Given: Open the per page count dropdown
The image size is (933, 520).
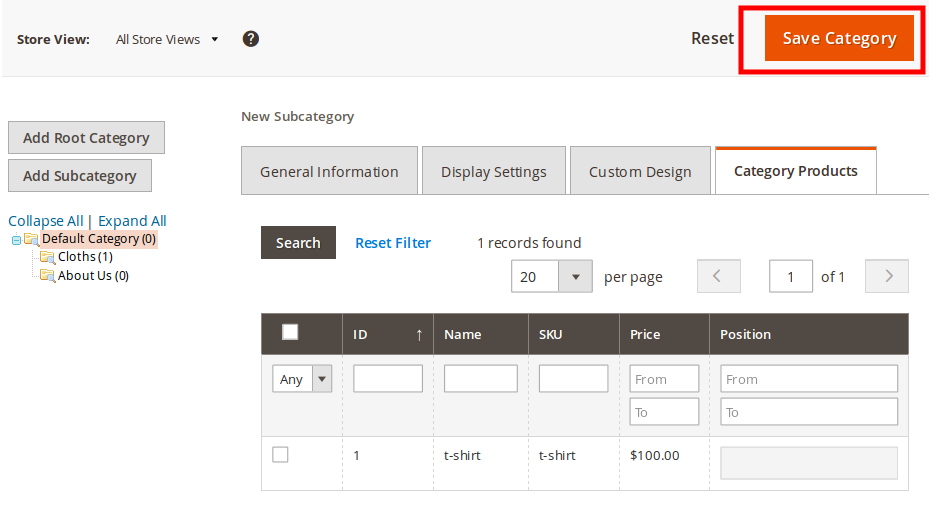Looking at the screenshot, I should click(x=575, y=277).
